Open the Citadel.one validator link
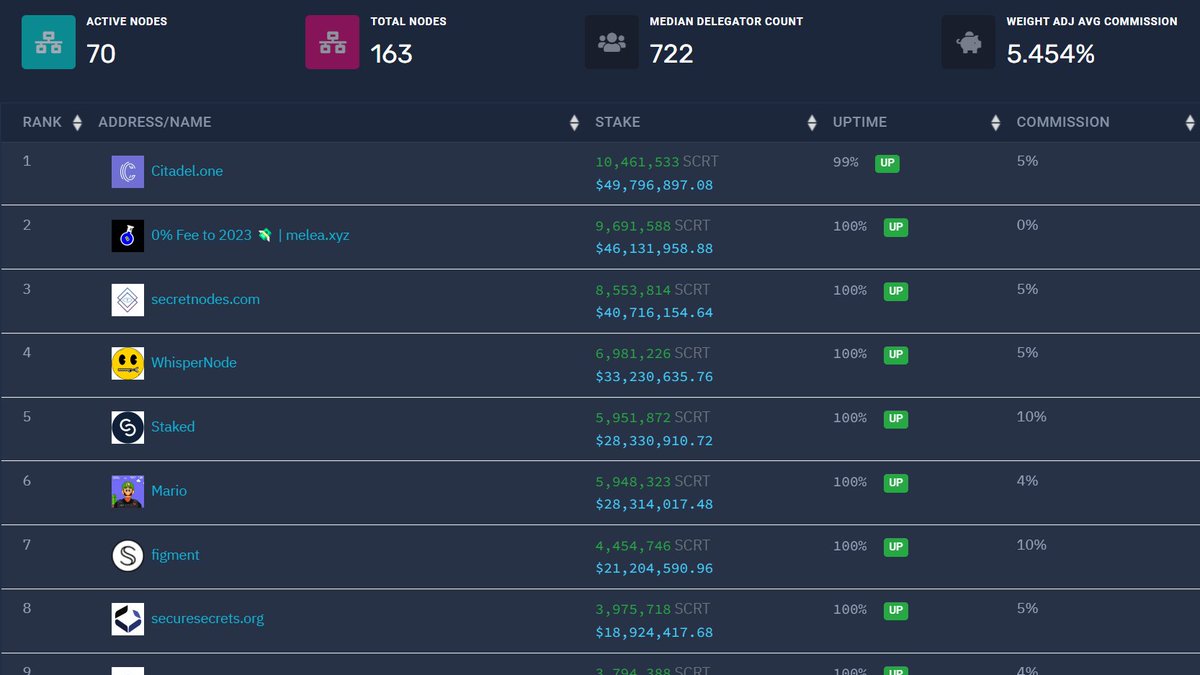Screen dimensions: 1200x675 point(187,171)
